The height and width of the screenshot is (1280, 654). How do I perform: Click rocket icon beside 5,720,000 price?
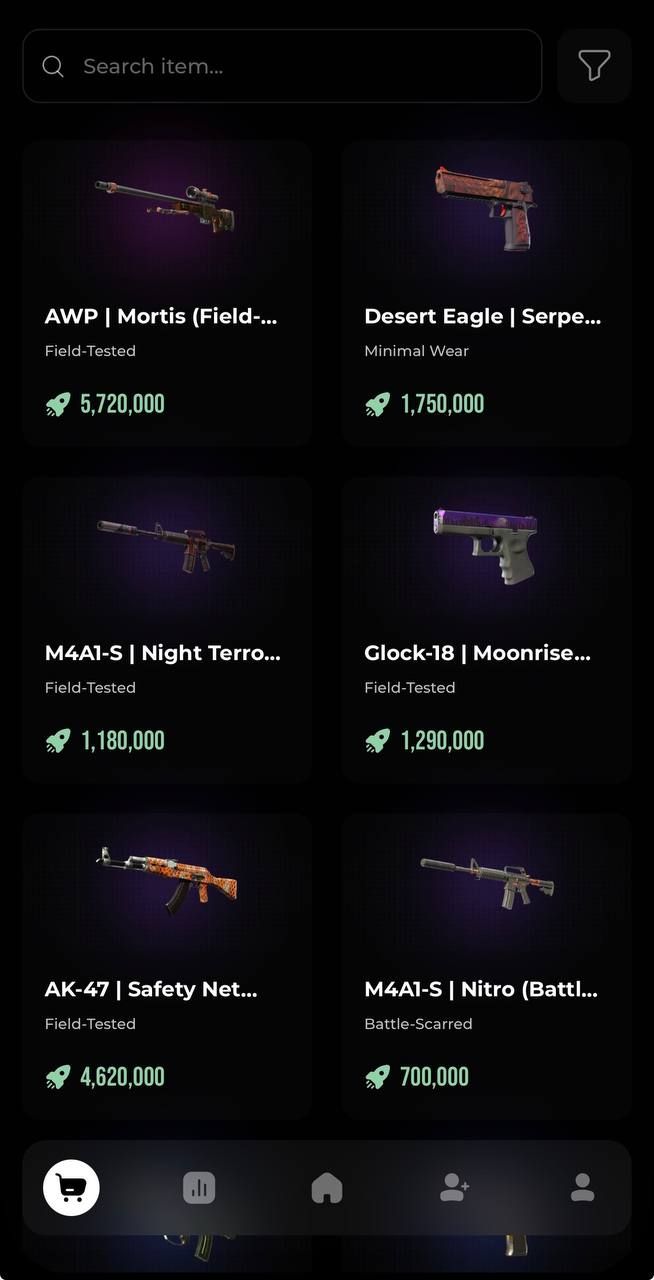(58, 404)
